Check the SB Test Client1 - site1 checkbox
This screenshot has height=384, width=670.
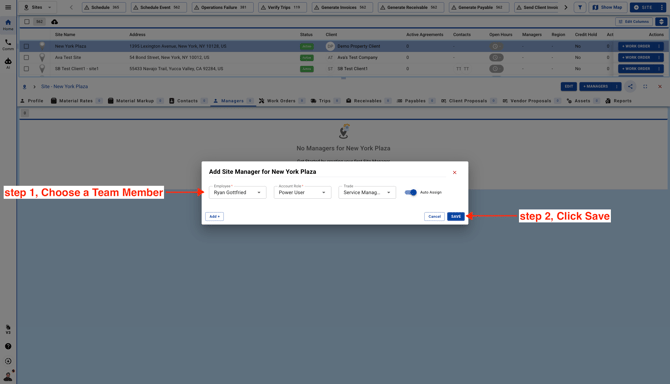pyautogui.click(x=26, y=68)
